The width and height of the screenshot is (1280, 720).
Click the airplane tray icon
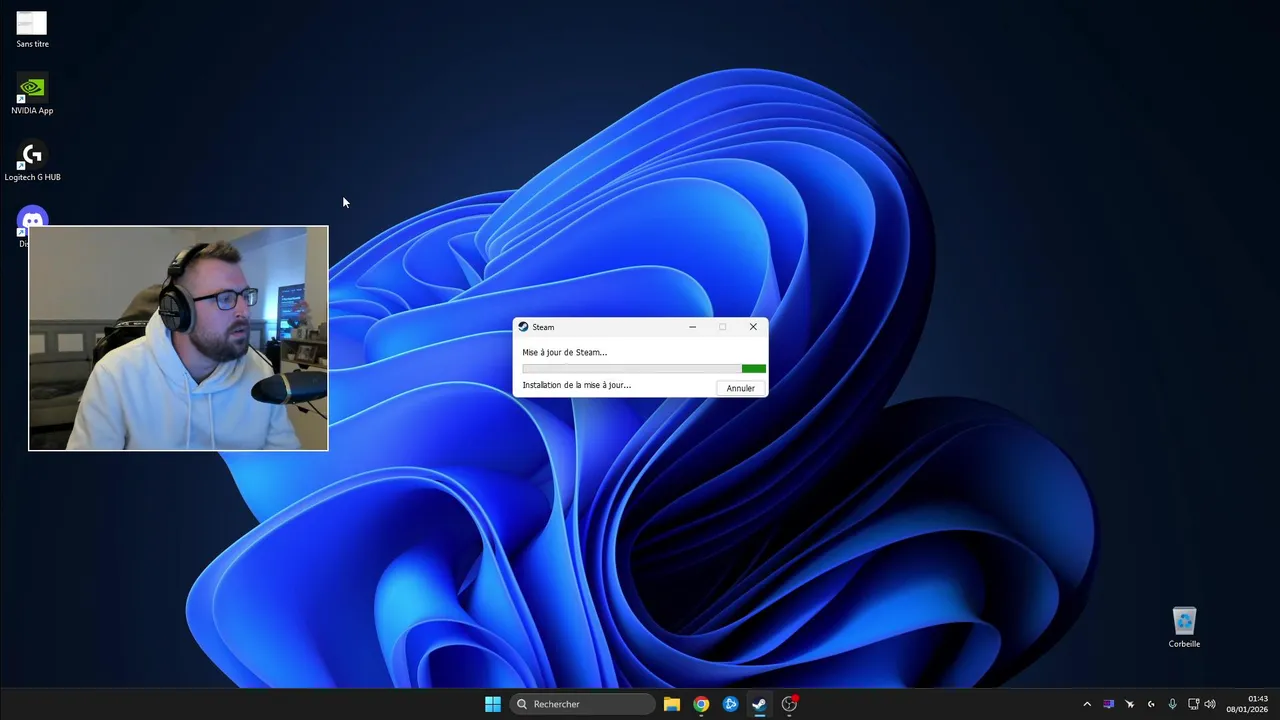click(1130, 704)
